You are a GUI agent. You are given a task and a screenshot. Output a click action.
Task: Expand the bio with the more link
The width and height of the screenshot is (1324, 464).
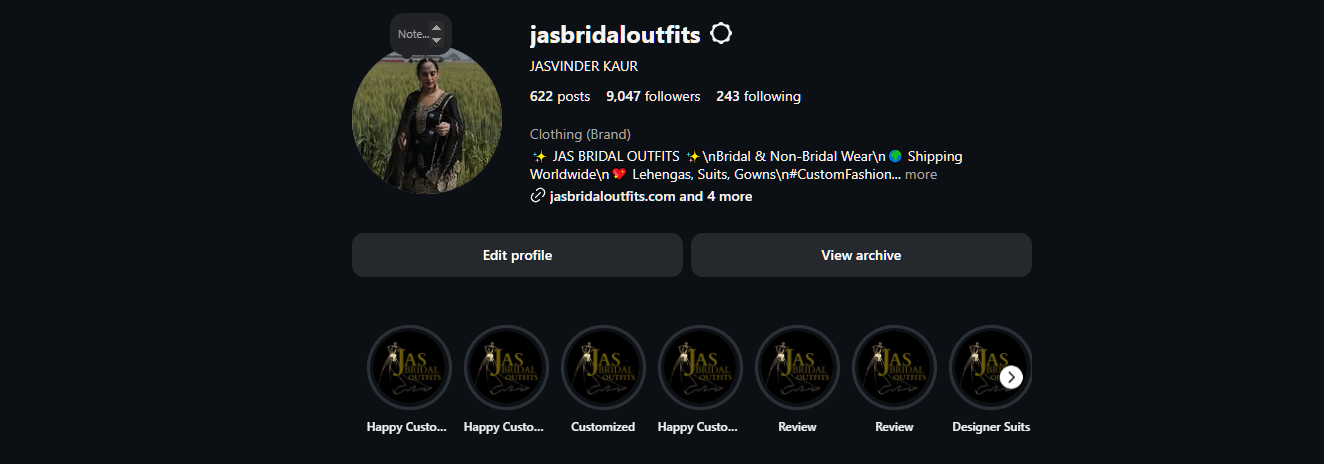pos(921,174)
